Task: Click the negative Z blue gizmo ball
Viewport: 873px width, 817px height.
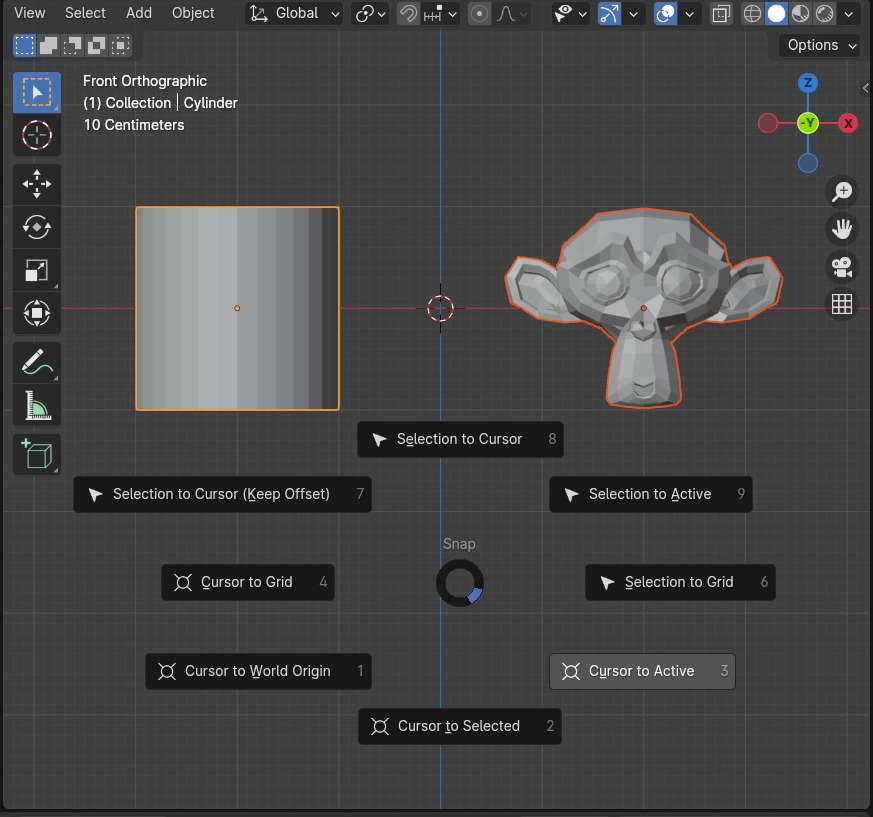Action: [x=808, y=163]
